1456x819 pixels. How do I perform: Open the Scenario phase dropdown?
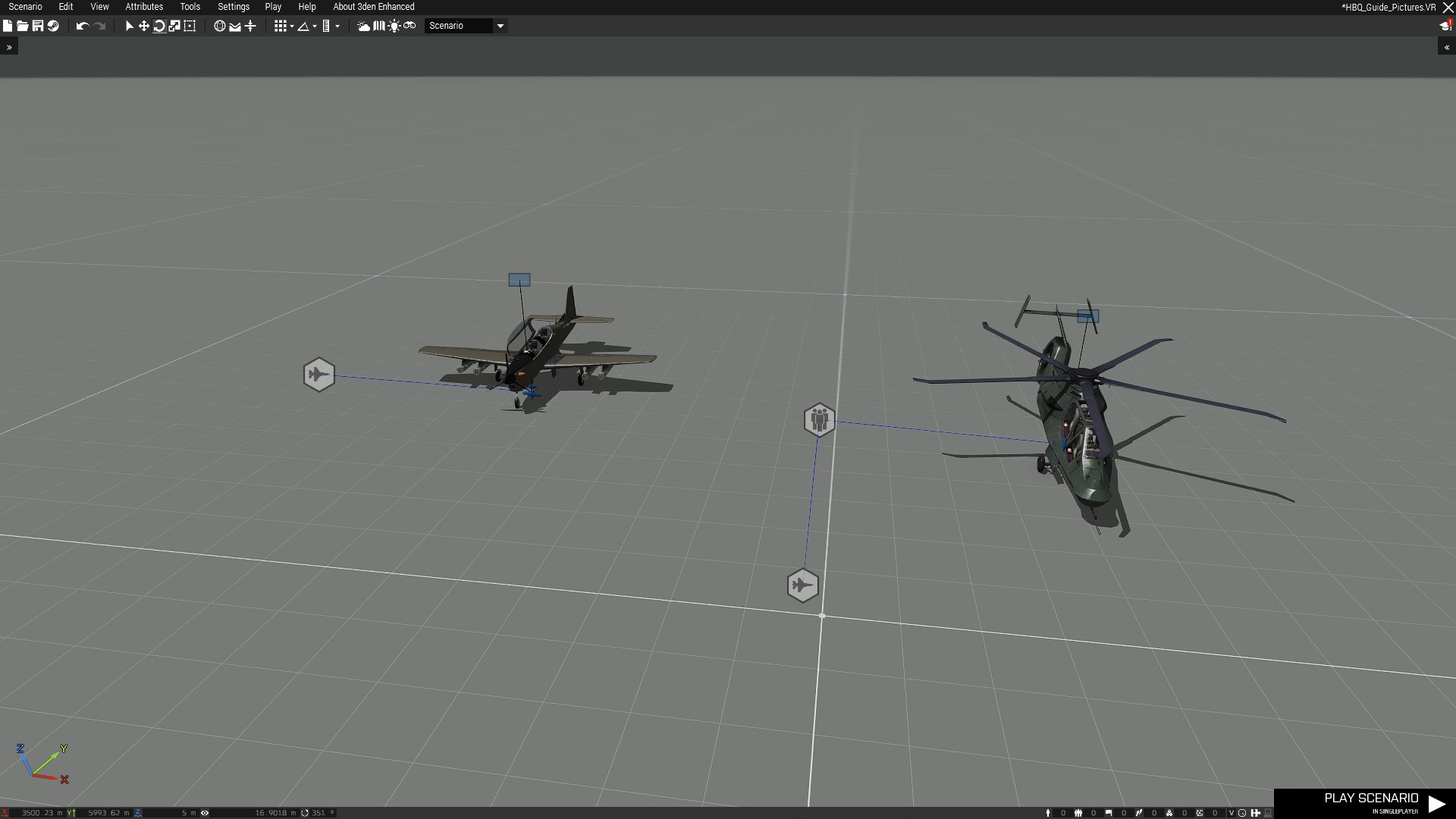[x=466, y=26]
